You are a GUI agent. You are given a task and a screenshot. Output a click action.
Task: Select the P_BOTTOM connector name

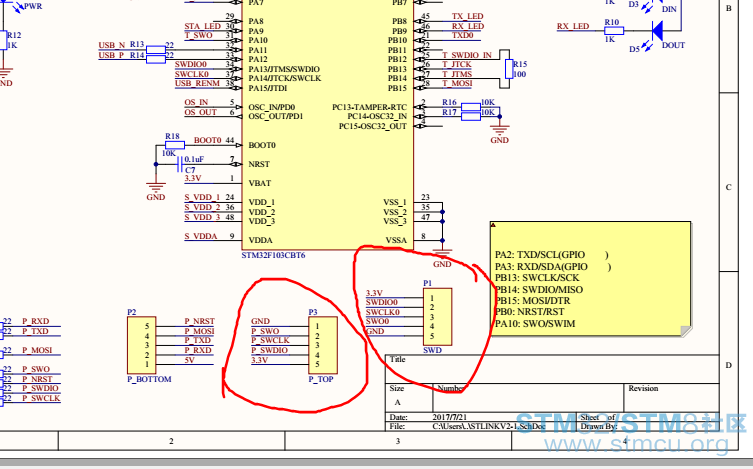click(x=149, y=379)
